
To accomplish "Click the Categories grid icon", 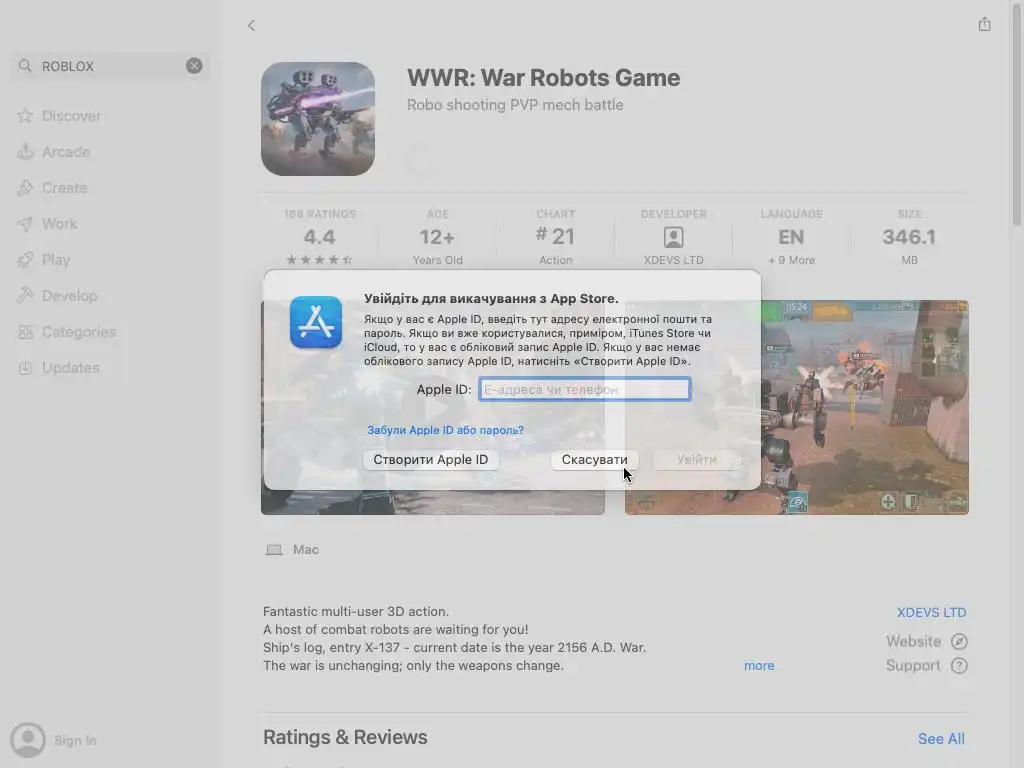I will point(25,332).
